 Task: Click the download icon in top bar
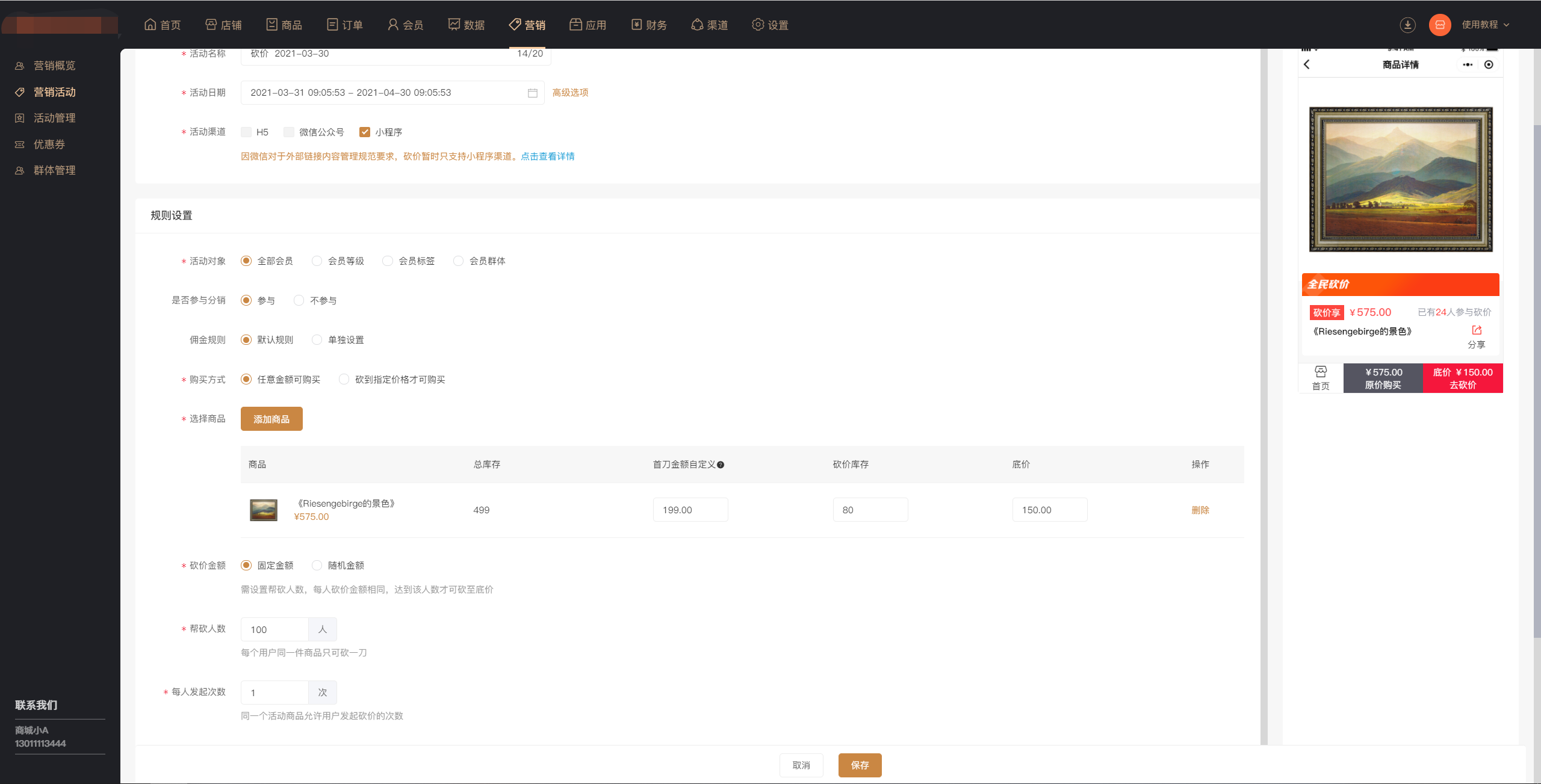[1407, 25]
